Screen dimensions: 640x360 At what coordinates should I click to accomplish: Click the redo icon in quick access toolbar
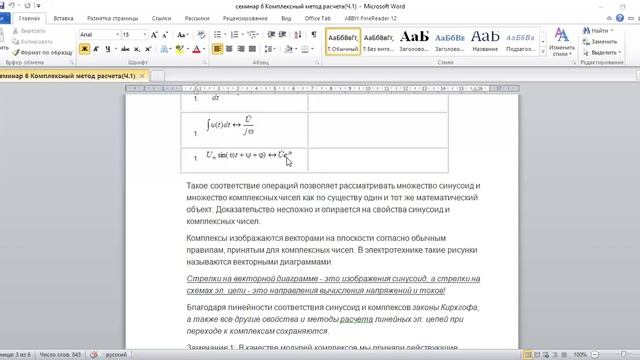pos(27,5)
